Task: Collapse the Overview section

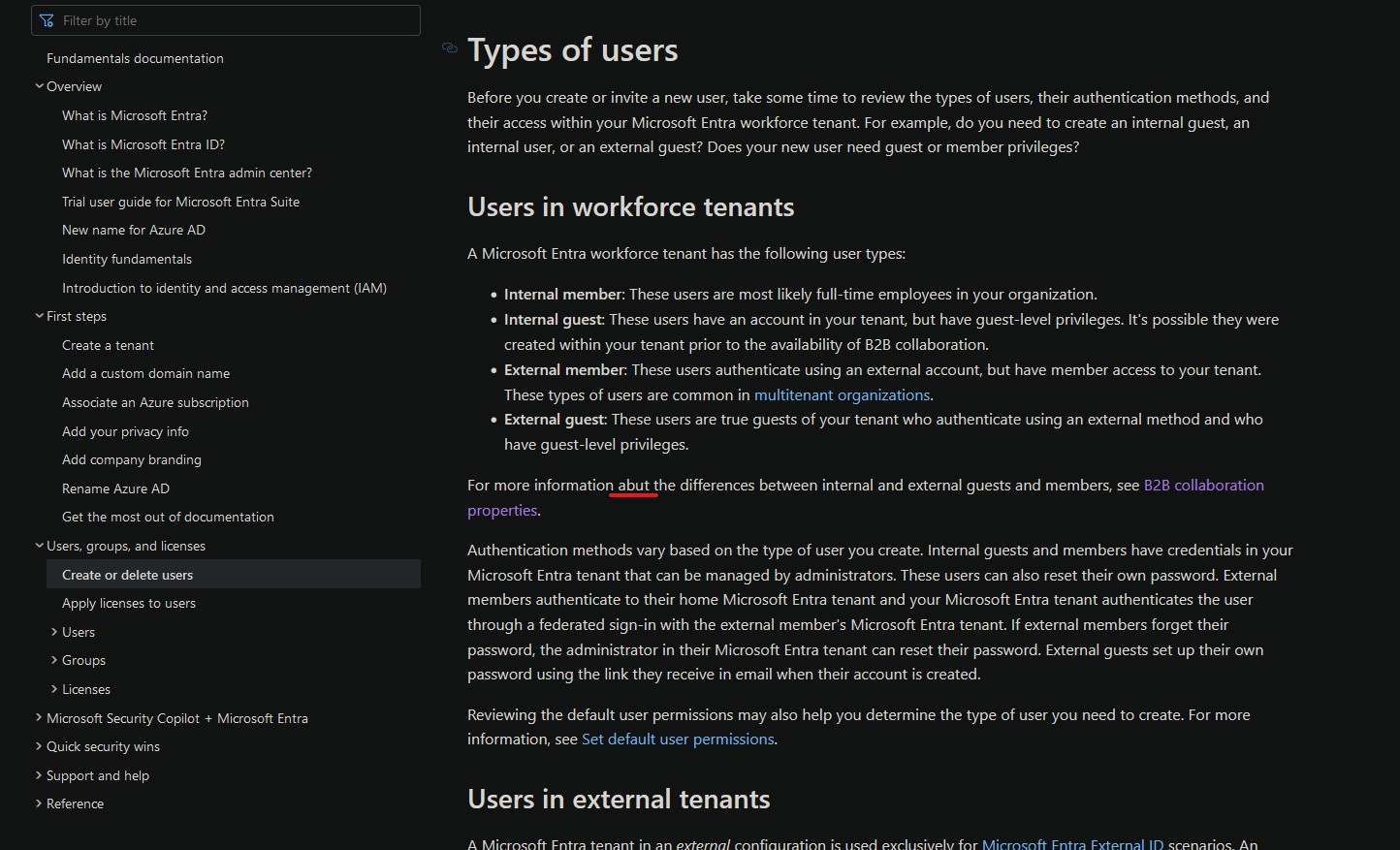Action: [39, 86]
